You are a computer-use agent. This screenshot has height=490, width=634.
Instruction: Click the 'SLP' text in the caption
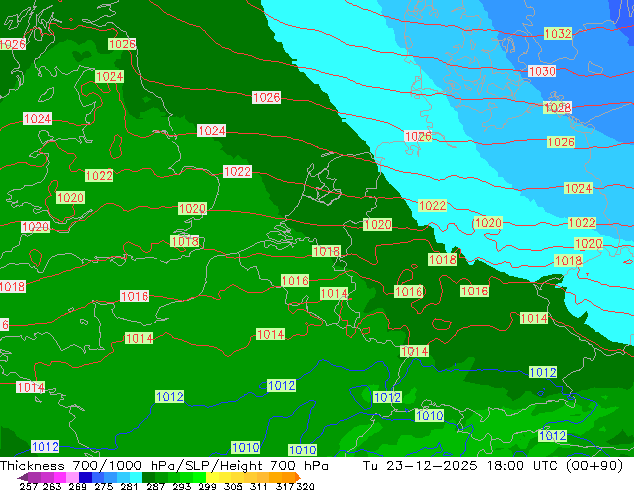(199, 466)
